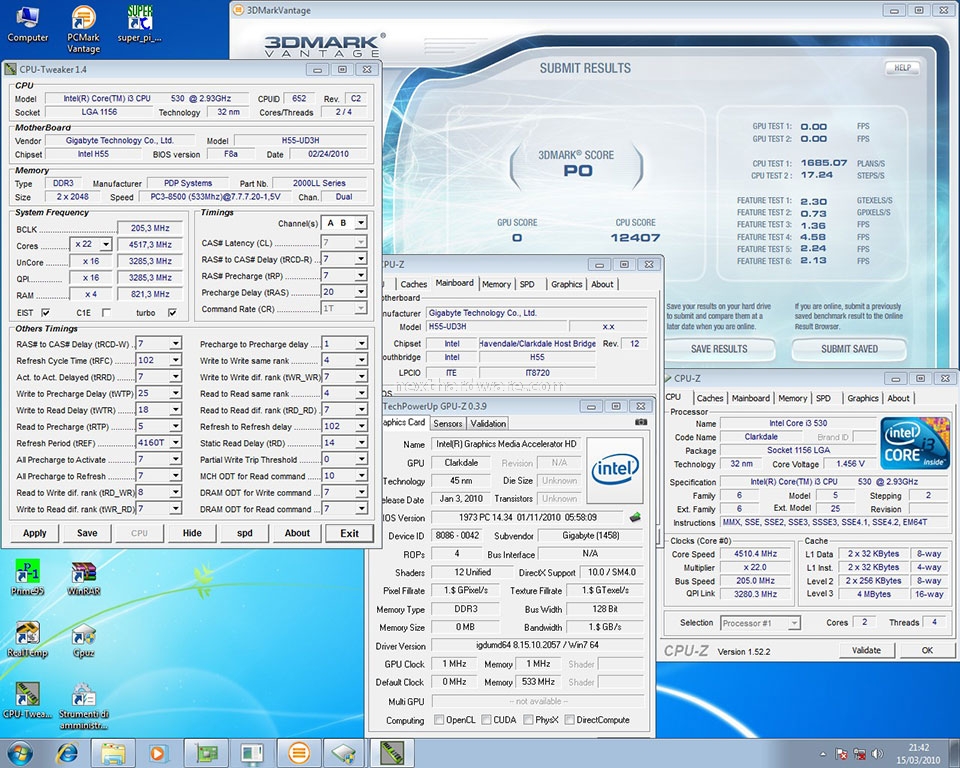Switch to the Sensors tab in GPU-Z
The height and width of the screenshot is (768, 960).
pos(448,423)
